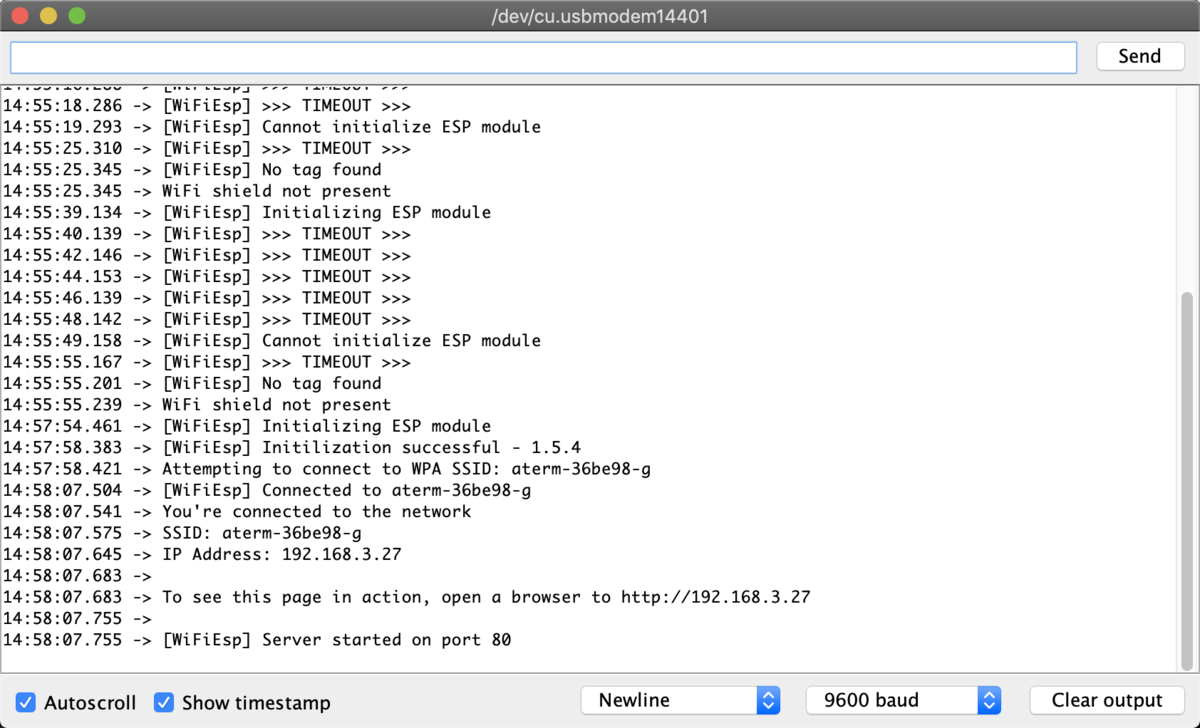Open the Newline line-ending dropdown

680,700
